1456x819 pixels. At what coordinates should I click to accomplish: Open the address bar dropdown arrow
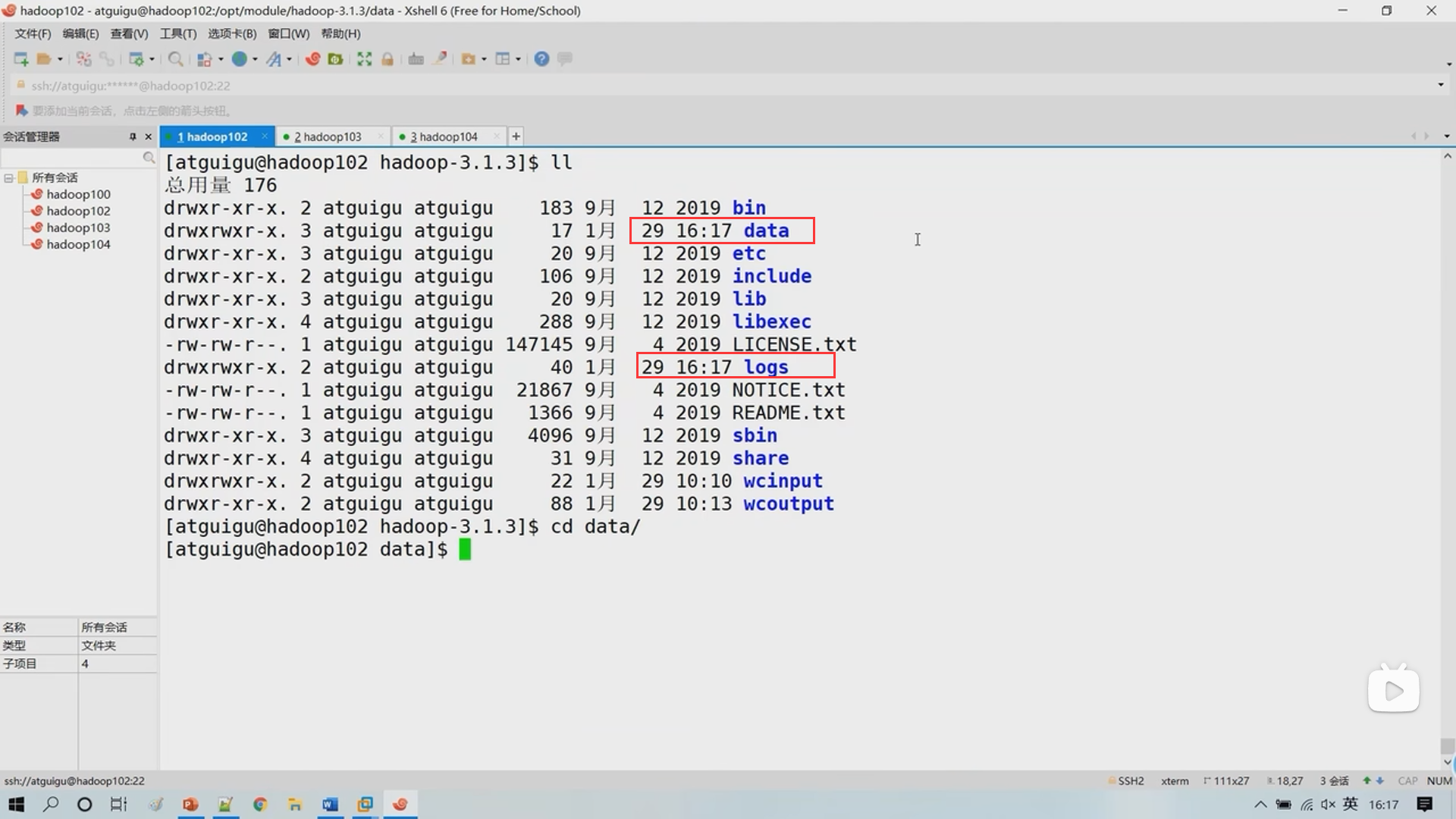click(x=1441, y=85)
